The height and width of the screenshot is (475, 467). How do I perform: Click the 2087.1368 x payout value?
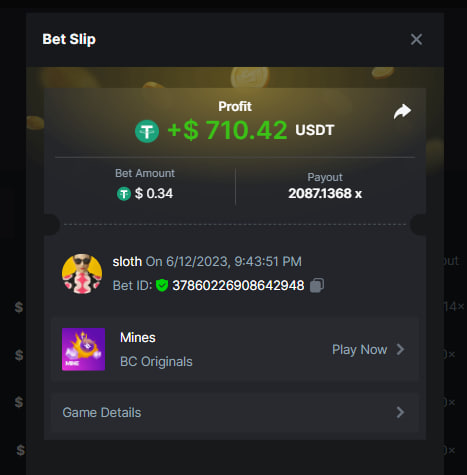pyautogui.click(x=325, y=193)
